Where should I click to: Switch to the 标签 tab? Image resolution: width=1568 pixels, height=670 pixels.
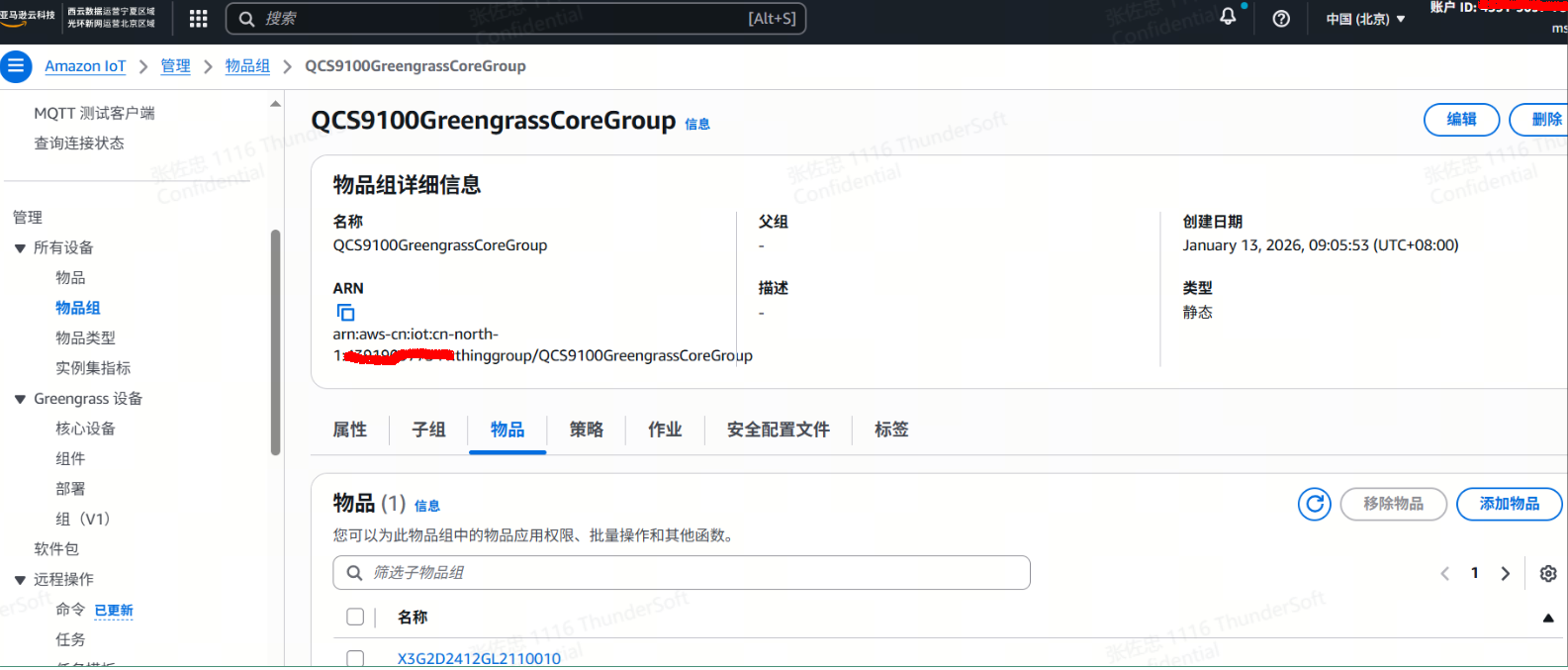[891, 430]
